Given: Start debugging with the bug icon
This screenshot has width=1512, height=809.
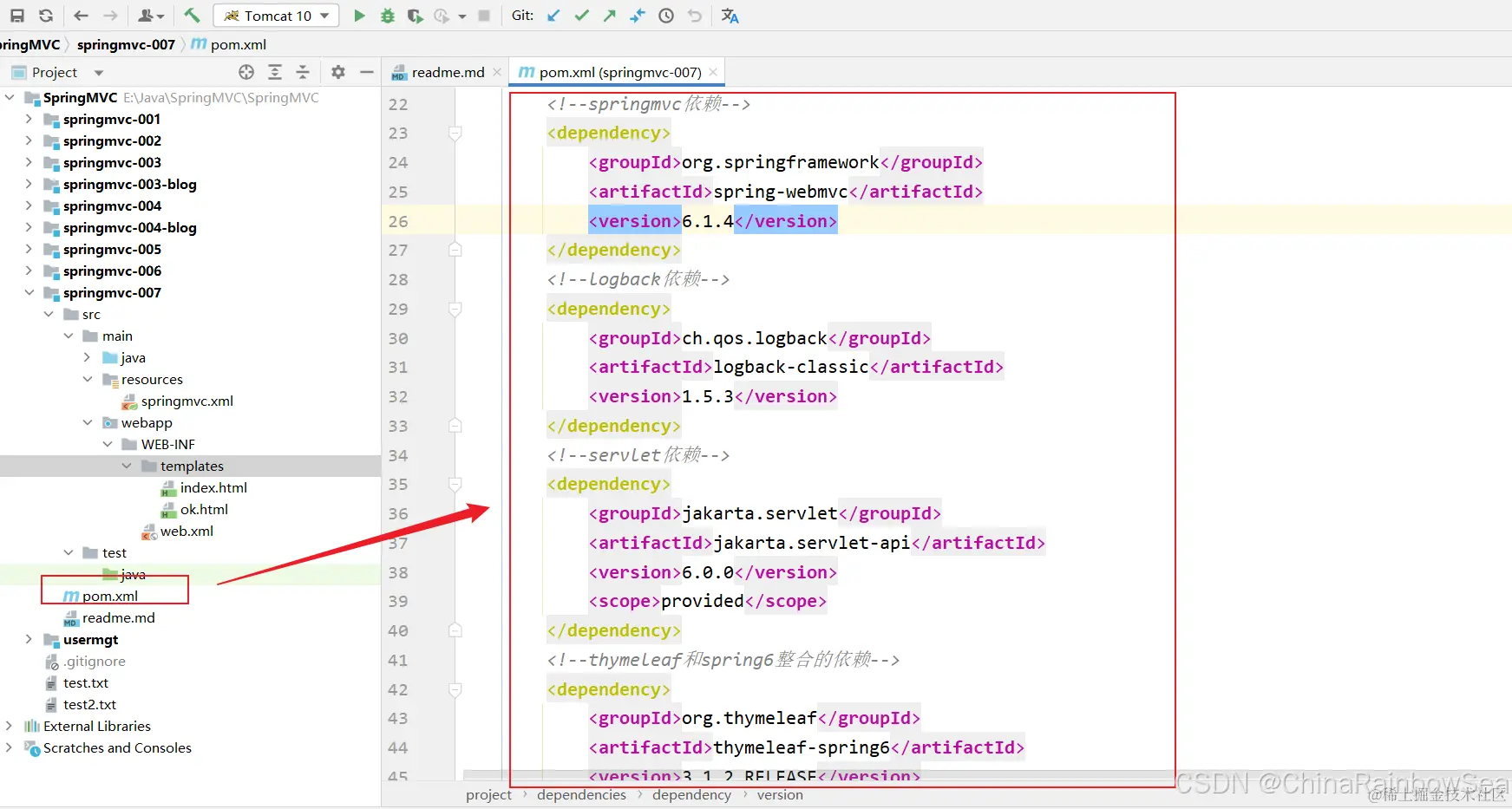Looking at the screenshot, I should (388, 16).
